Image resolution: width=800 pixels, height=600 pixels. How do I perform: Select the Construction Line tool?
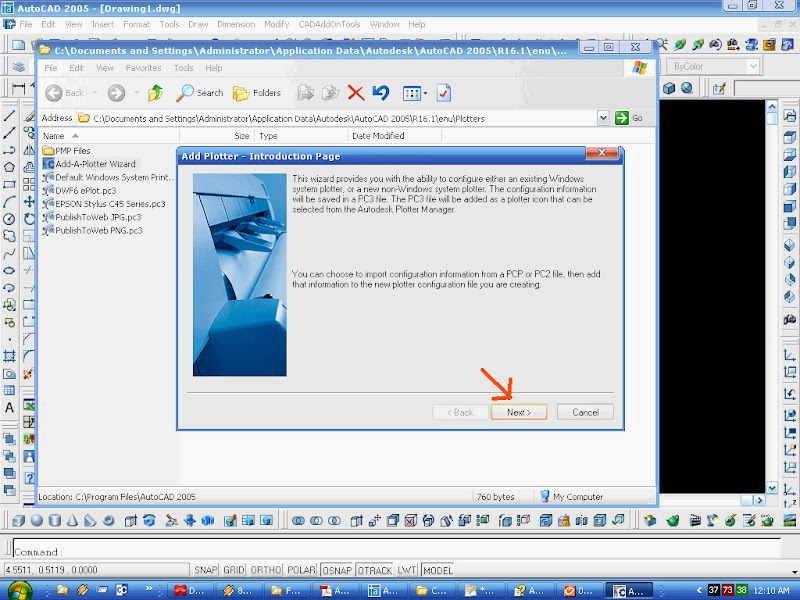coord(9,133)
